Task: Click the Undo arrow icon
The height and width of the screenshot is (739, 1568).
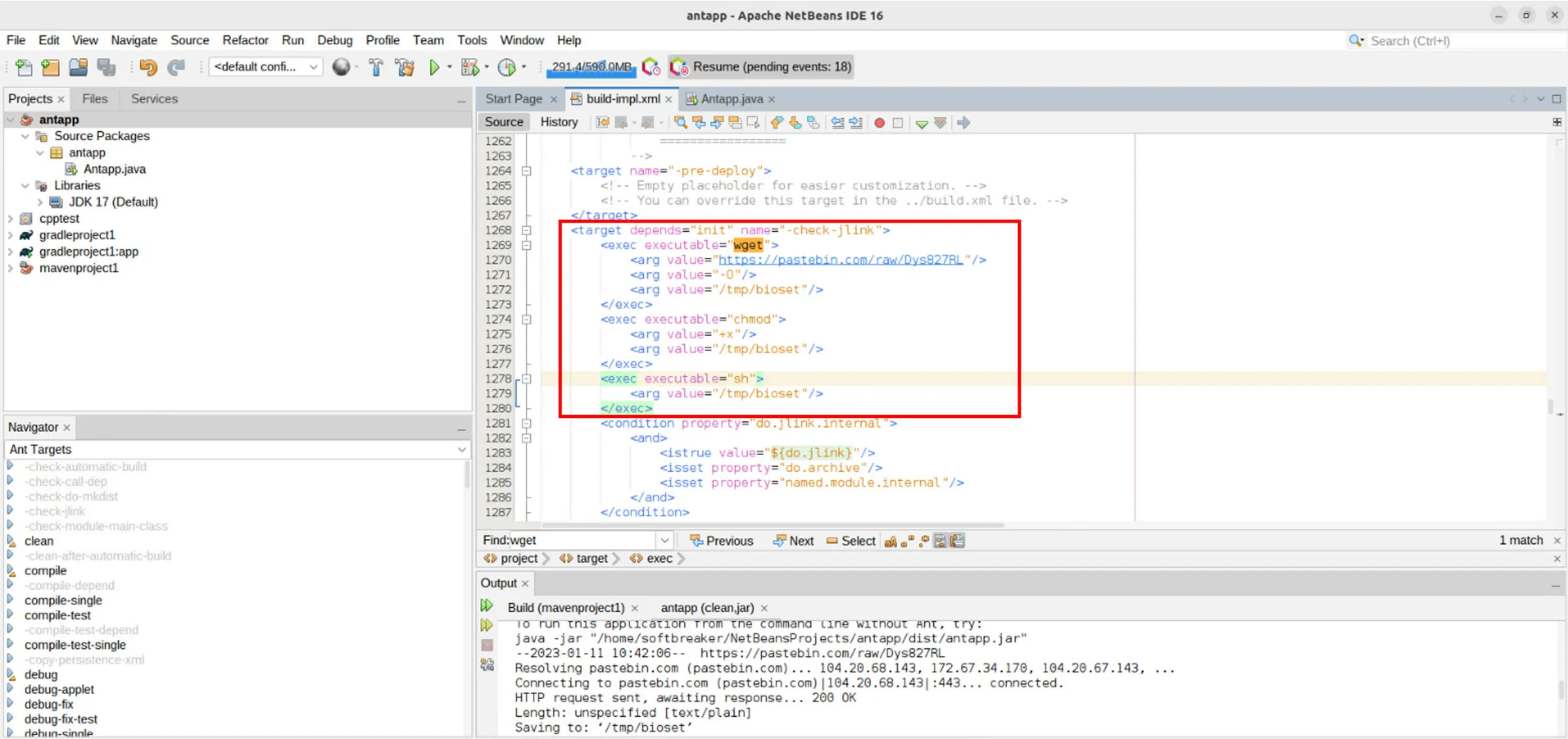Action: pyautogui.click(x=148, y=67)
